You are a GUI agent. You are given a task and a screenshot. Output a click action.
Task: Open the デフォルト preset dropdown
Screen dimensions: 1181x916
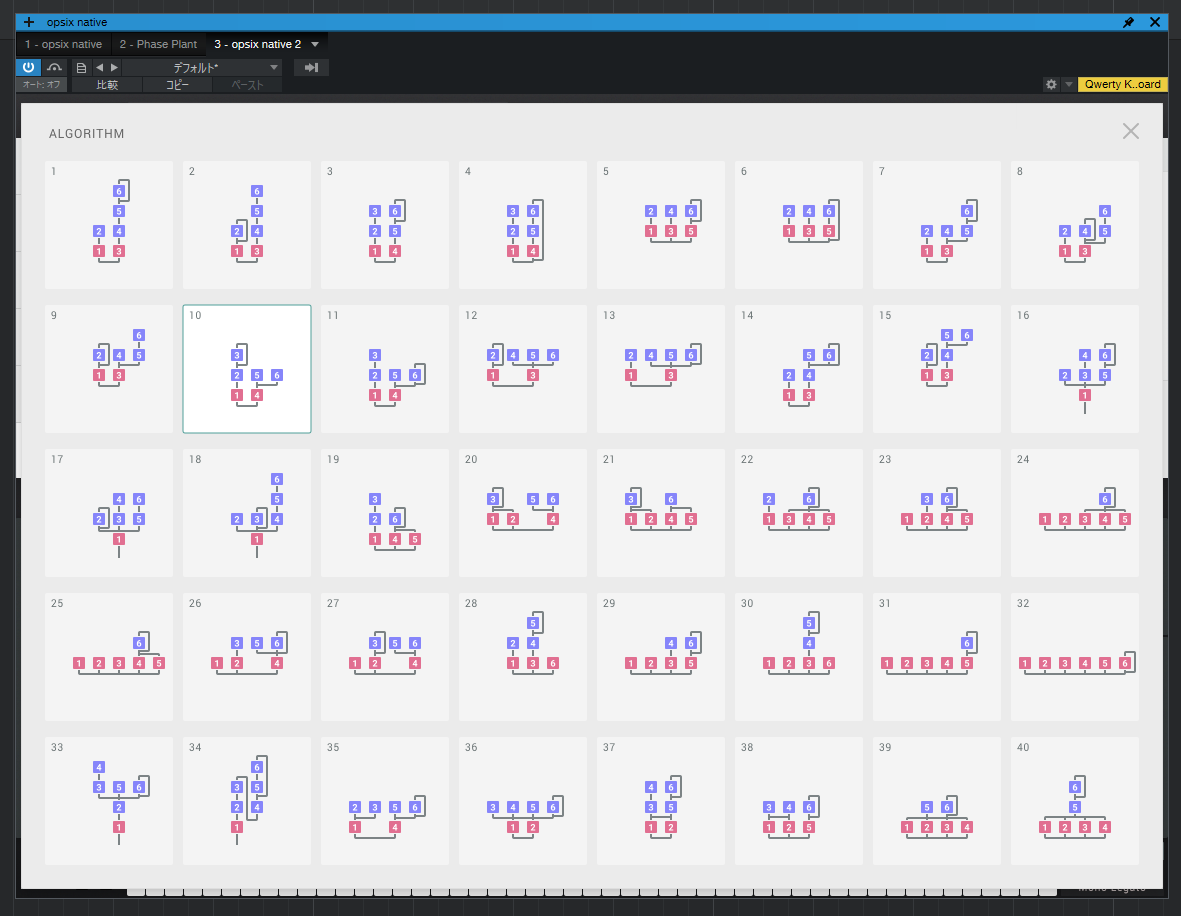click(x=203, y=68)
